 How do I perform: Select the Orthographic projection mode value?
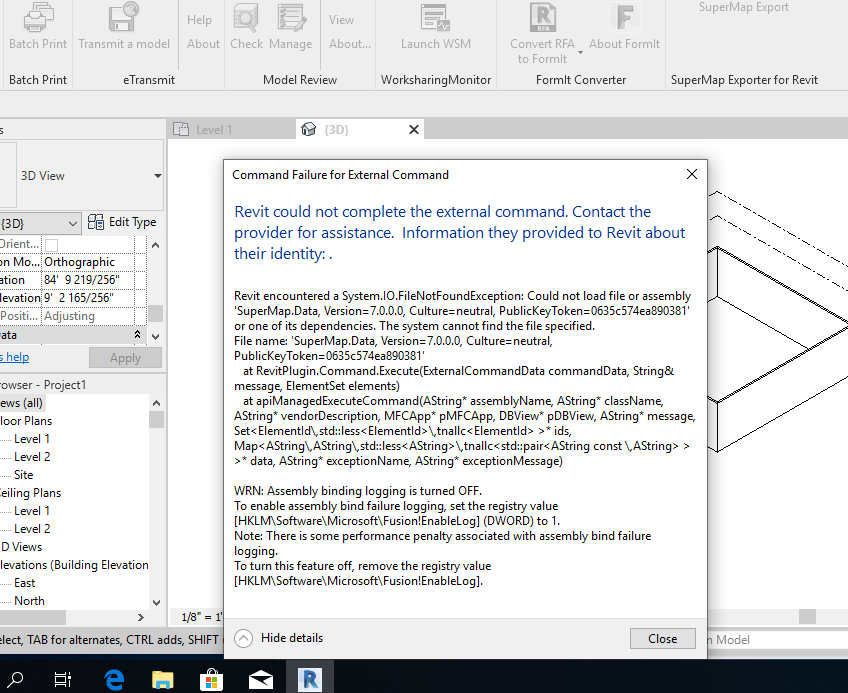coord(88,262)
